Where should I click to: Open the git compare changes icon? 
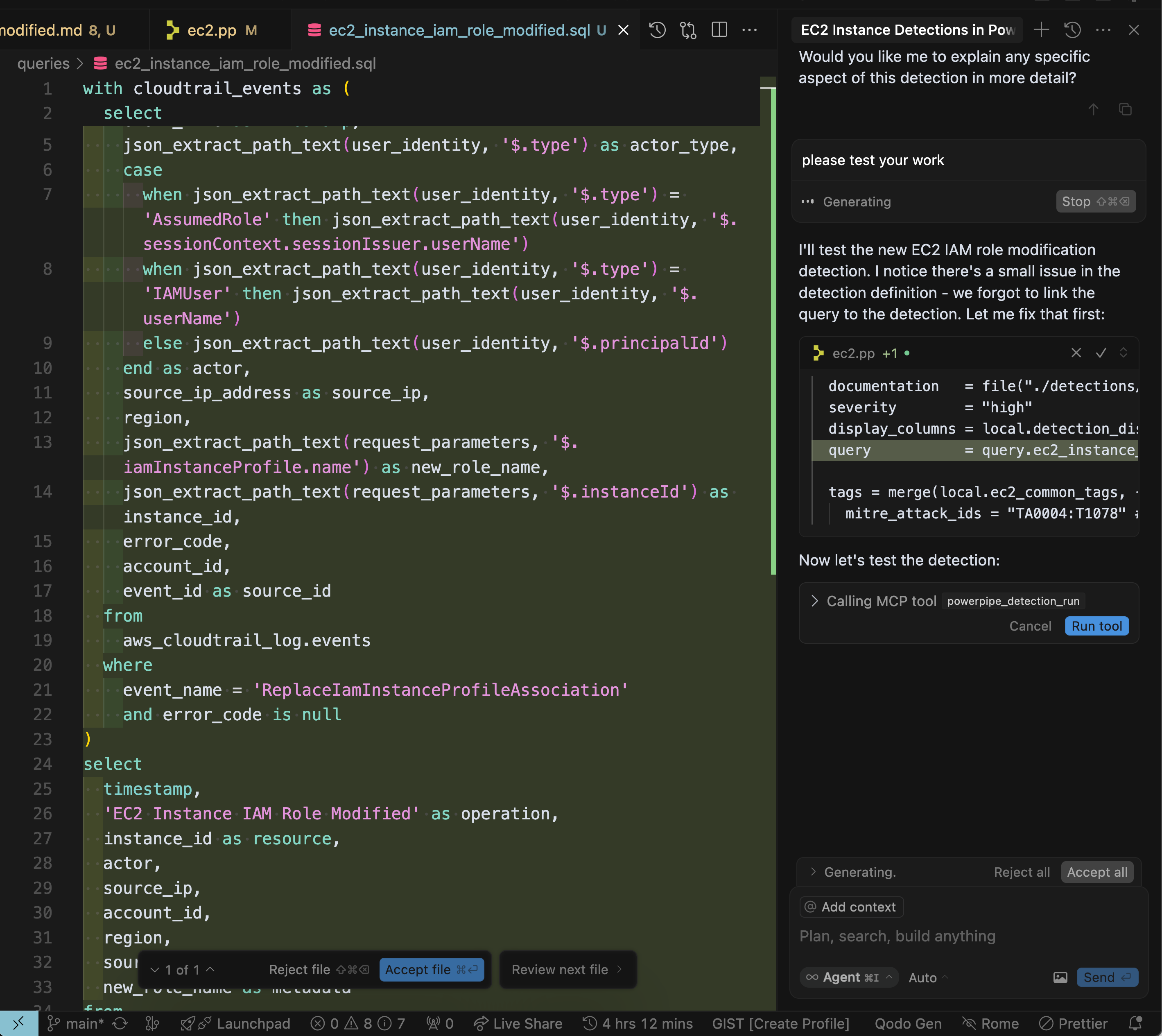coord(688,29)
